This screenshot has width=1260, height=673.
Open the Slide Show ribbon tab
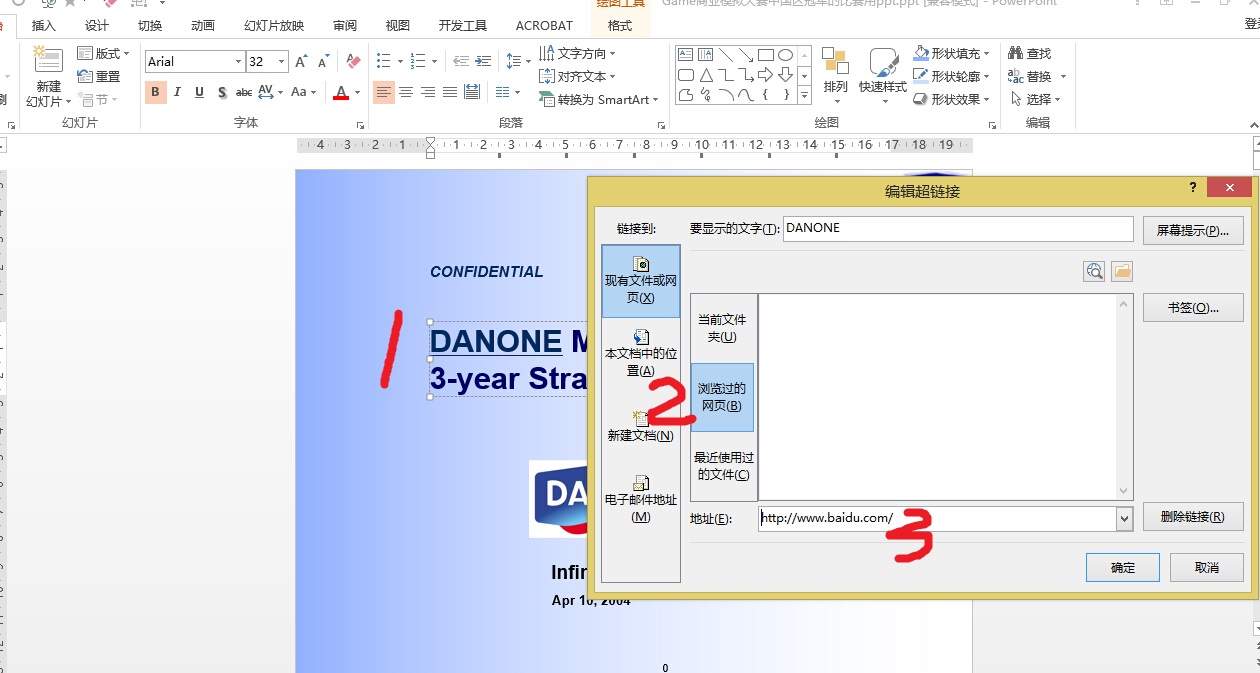[274, 26]
